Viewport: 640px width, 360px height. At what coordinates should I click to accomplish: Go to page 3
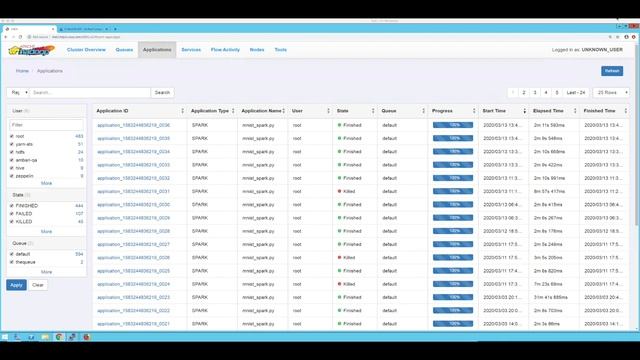click(x=535, y=93)
